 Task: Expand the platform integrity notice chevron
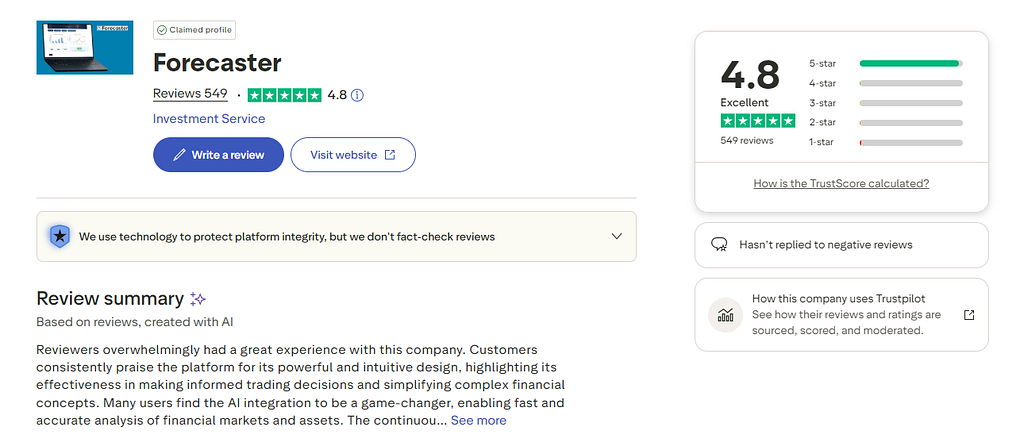[x=616, y=236]
